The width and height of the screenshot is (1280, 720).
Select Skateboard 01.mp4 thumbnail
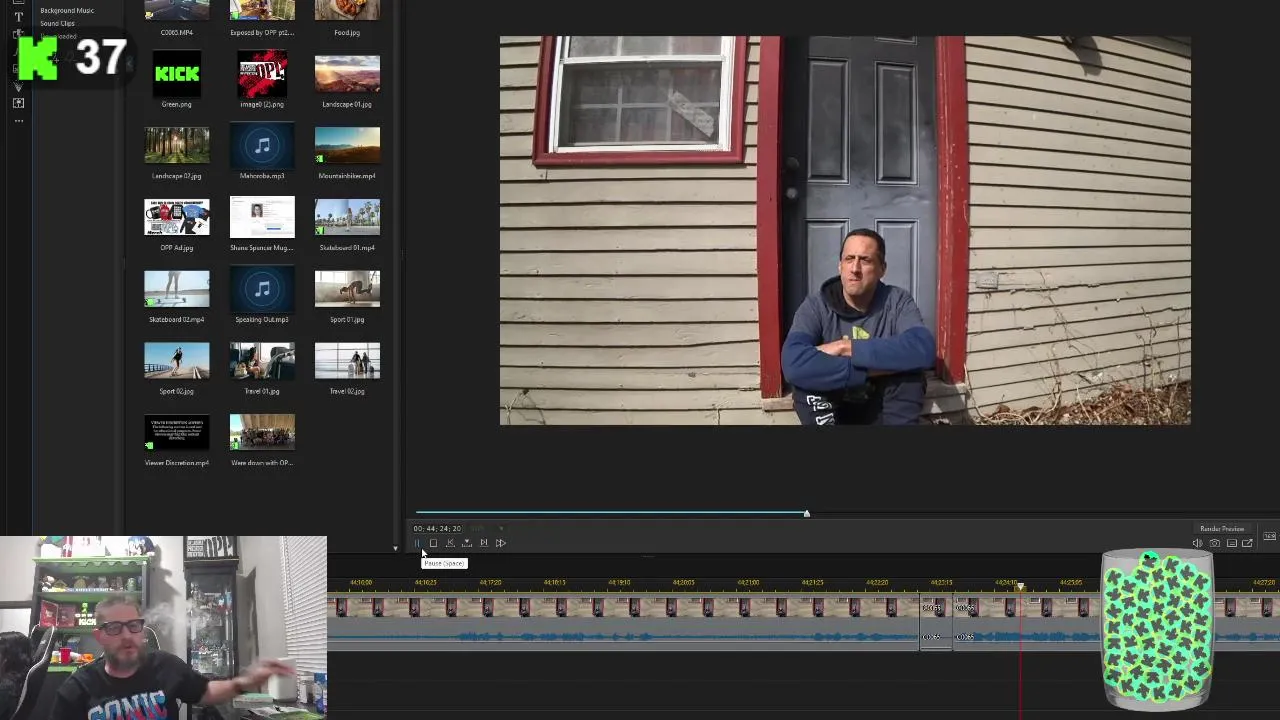click(x=347, y=217)
